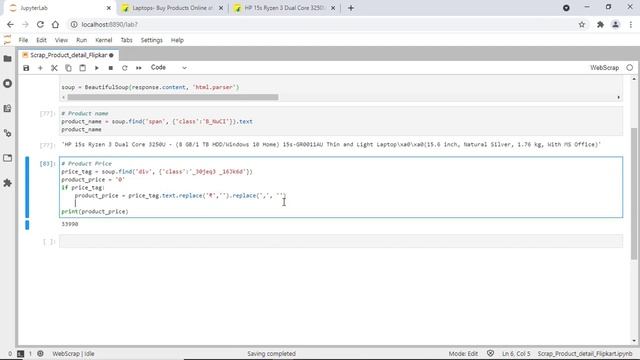Open the browser extensions puzzle icon

[x=600, y=24]
